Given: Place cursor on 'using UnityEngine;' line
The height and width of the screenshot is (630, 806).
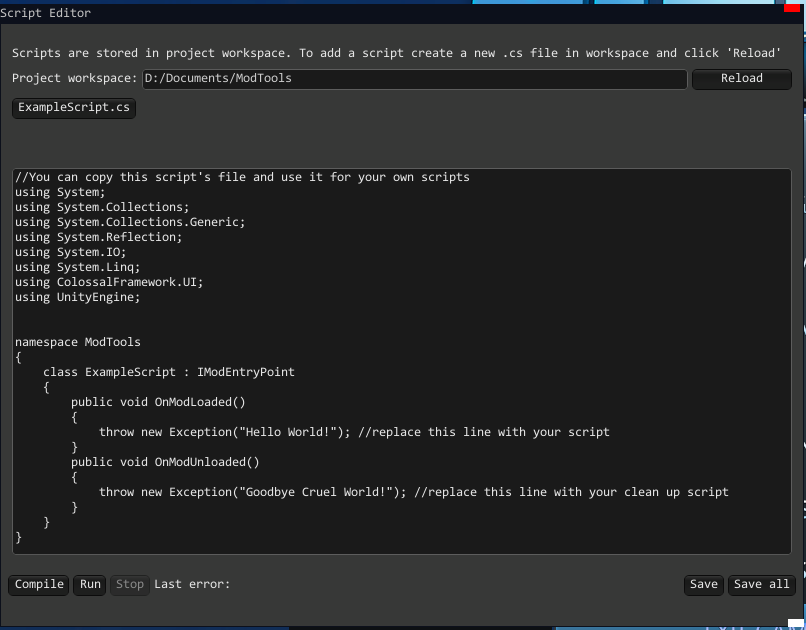Looking at the screenshot, I should click(x=78, y=297).
